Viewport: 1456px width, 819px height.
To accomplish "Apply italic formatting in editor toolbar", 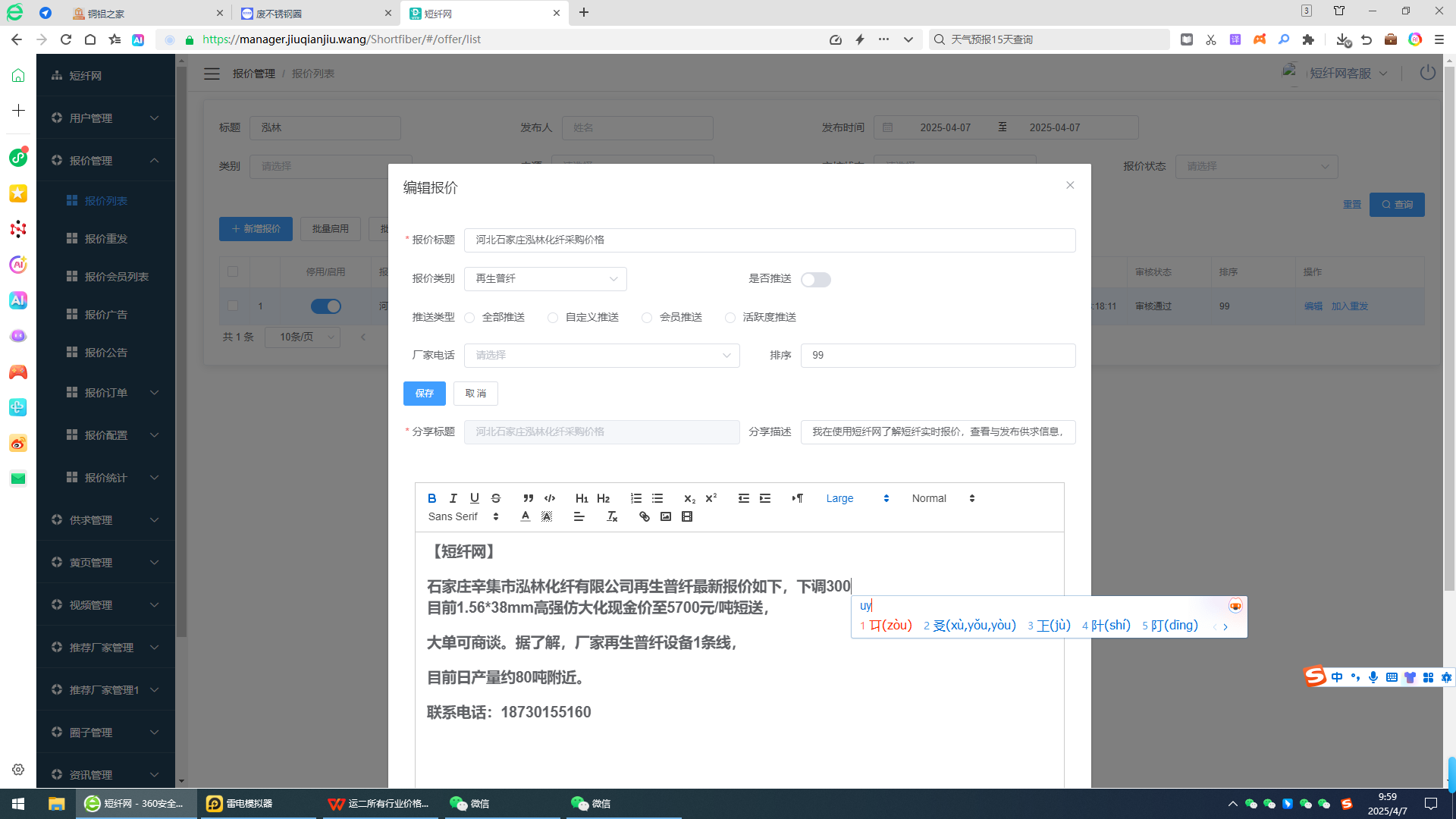I will 453,498.
